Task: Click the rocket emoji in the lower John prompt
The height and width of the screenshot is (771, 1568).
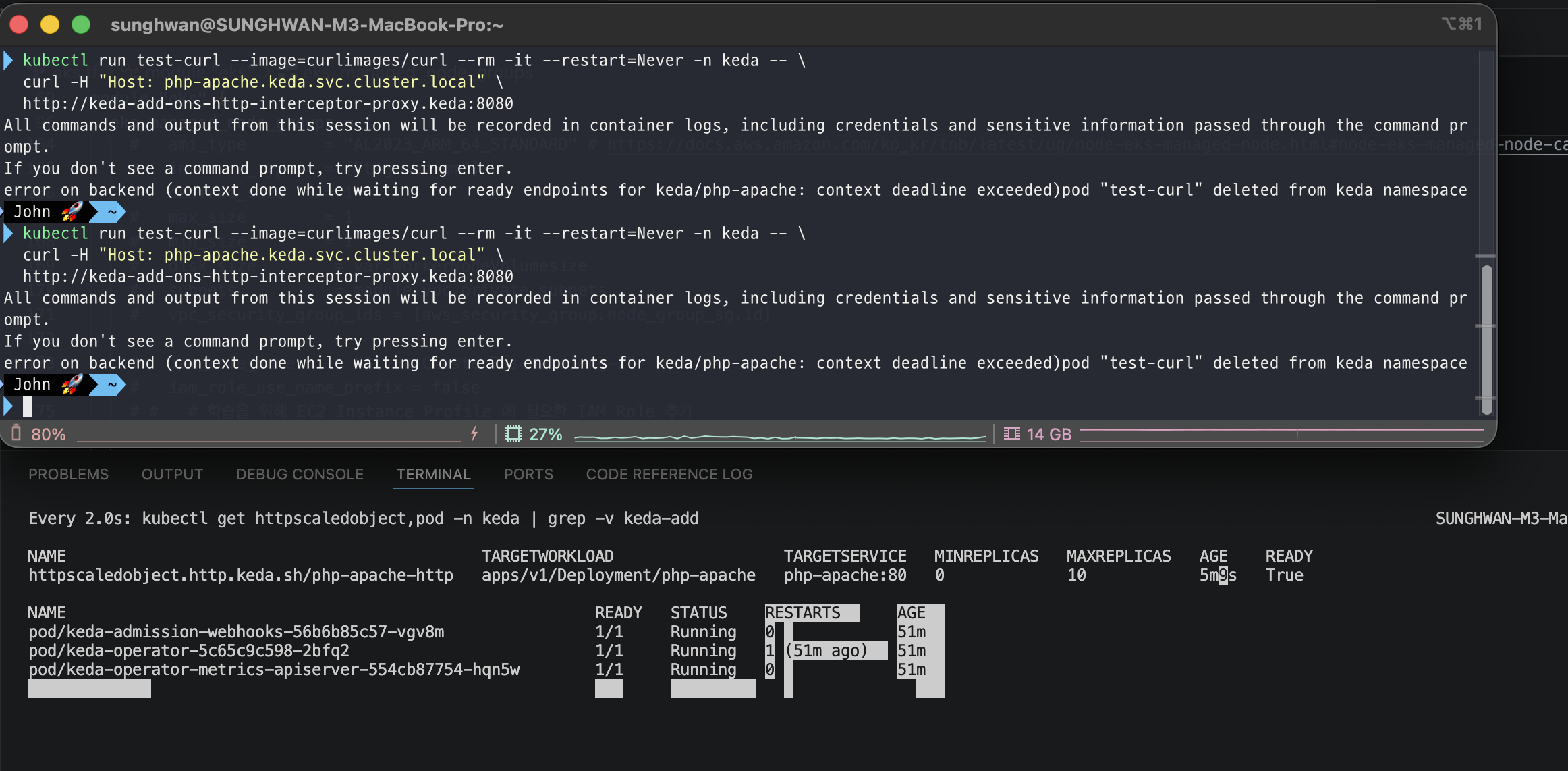Action: (x=72, y=384)
